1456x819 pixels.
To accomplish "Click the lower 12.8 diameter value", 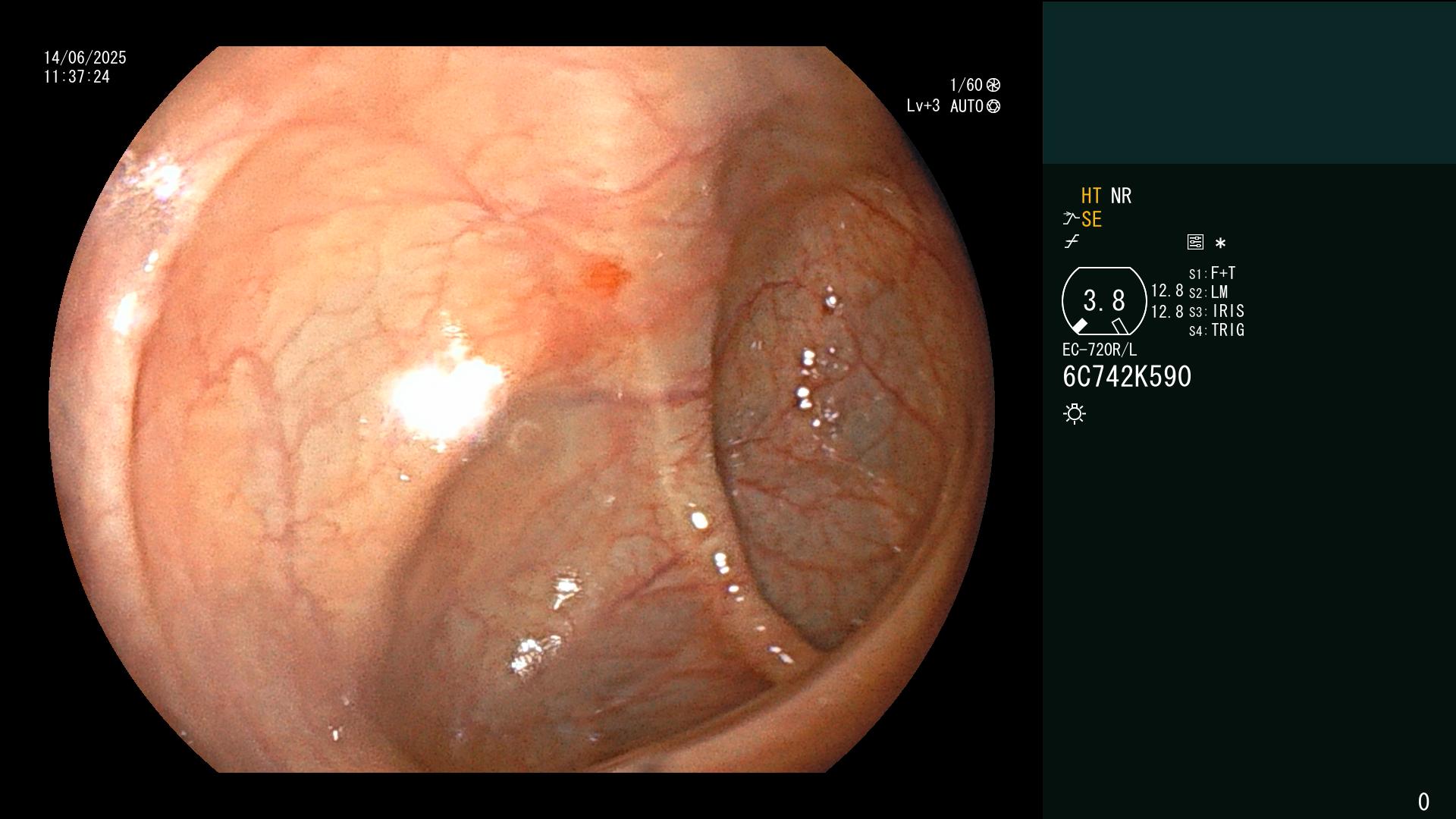I will [1167, 312].
